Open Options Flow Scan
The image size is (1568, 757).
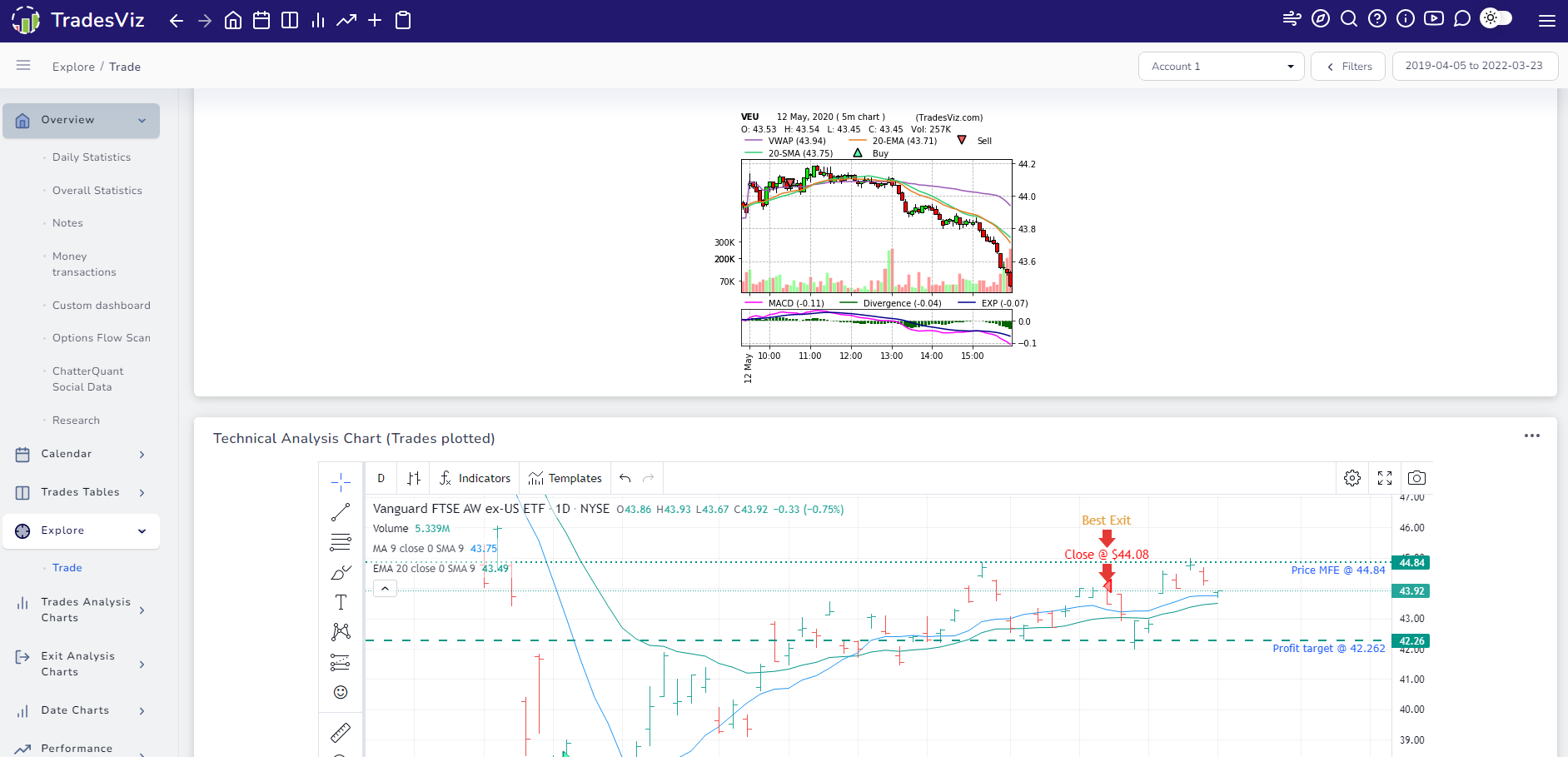coord(102,338)
